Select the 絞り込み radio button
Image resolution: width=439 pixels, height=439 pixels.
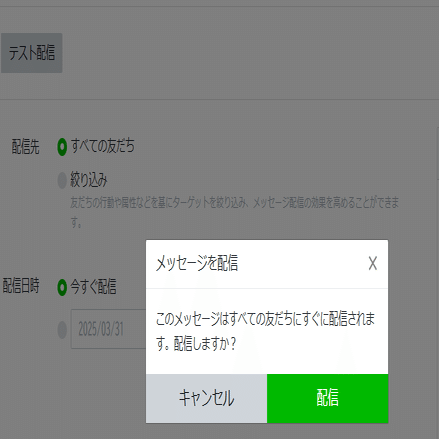tap(62, 180)
